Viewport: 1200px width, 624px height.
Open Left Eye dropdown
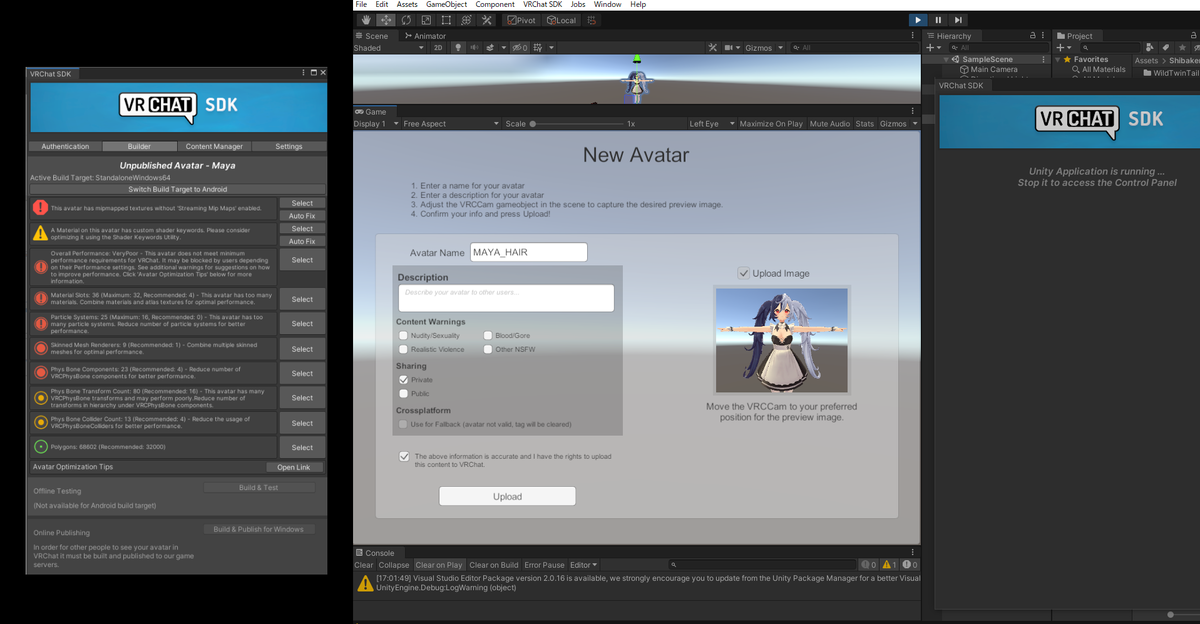(x=711, y=124)
